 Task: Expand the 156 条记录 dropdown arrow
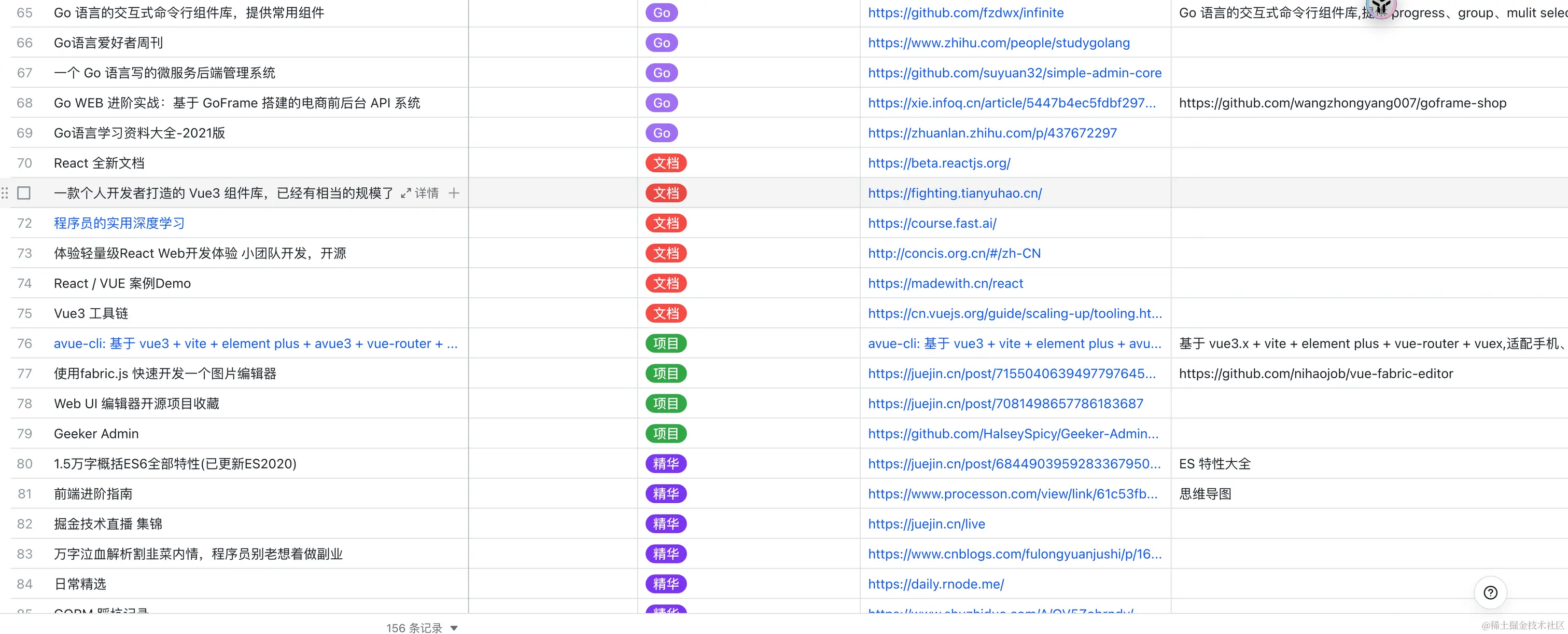(x=454, y=628)
